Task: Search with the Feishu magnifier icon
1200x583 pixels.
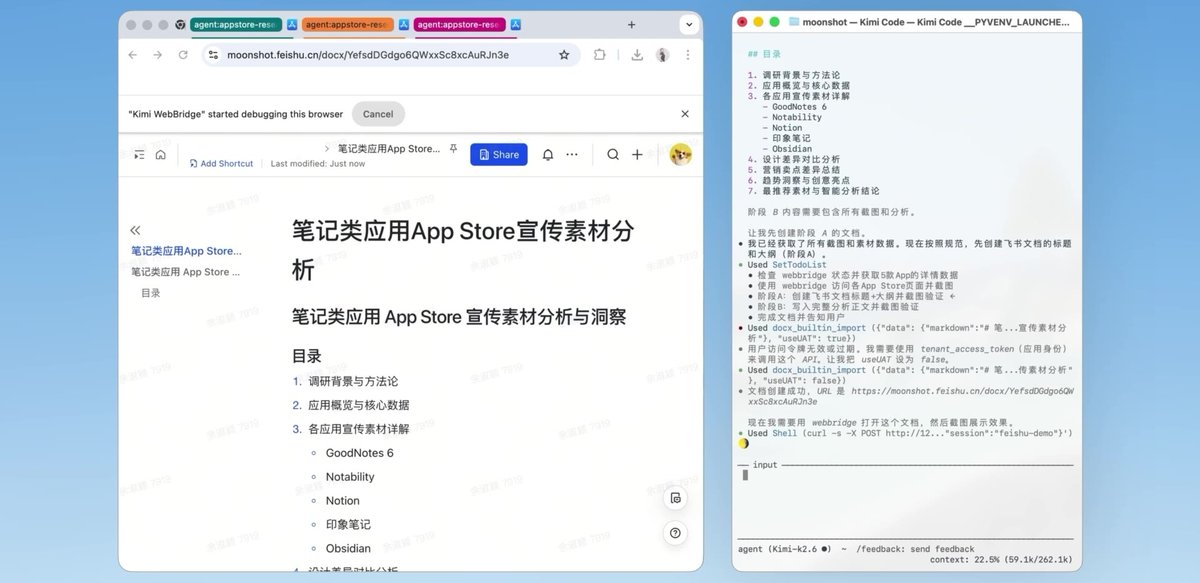Action: pos(613,154)
